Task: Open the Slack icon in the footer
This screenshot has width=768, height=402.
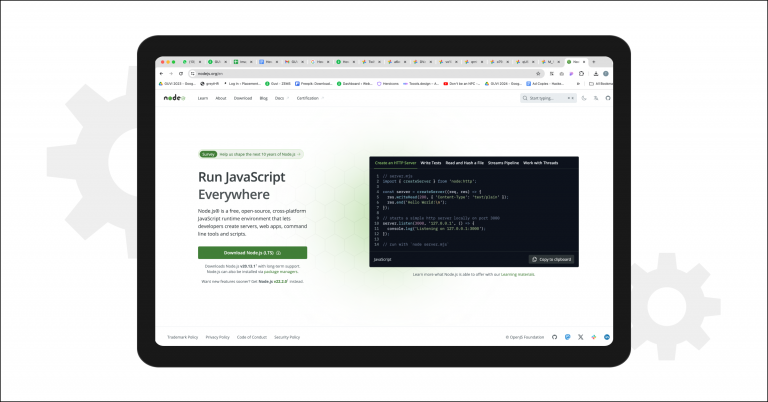Action: click(x=594, y=337)
